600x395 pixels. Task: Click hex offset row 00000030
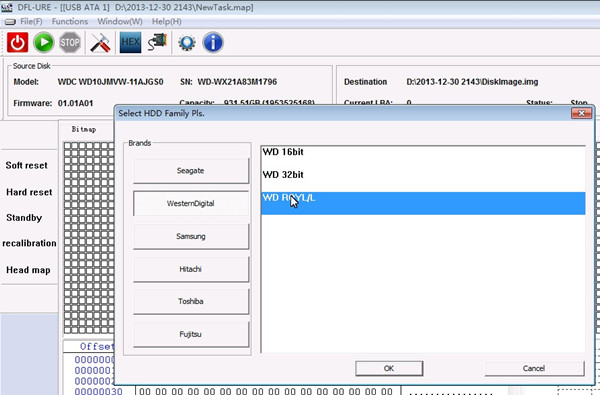pyautogui.click(x=98, y=391)
